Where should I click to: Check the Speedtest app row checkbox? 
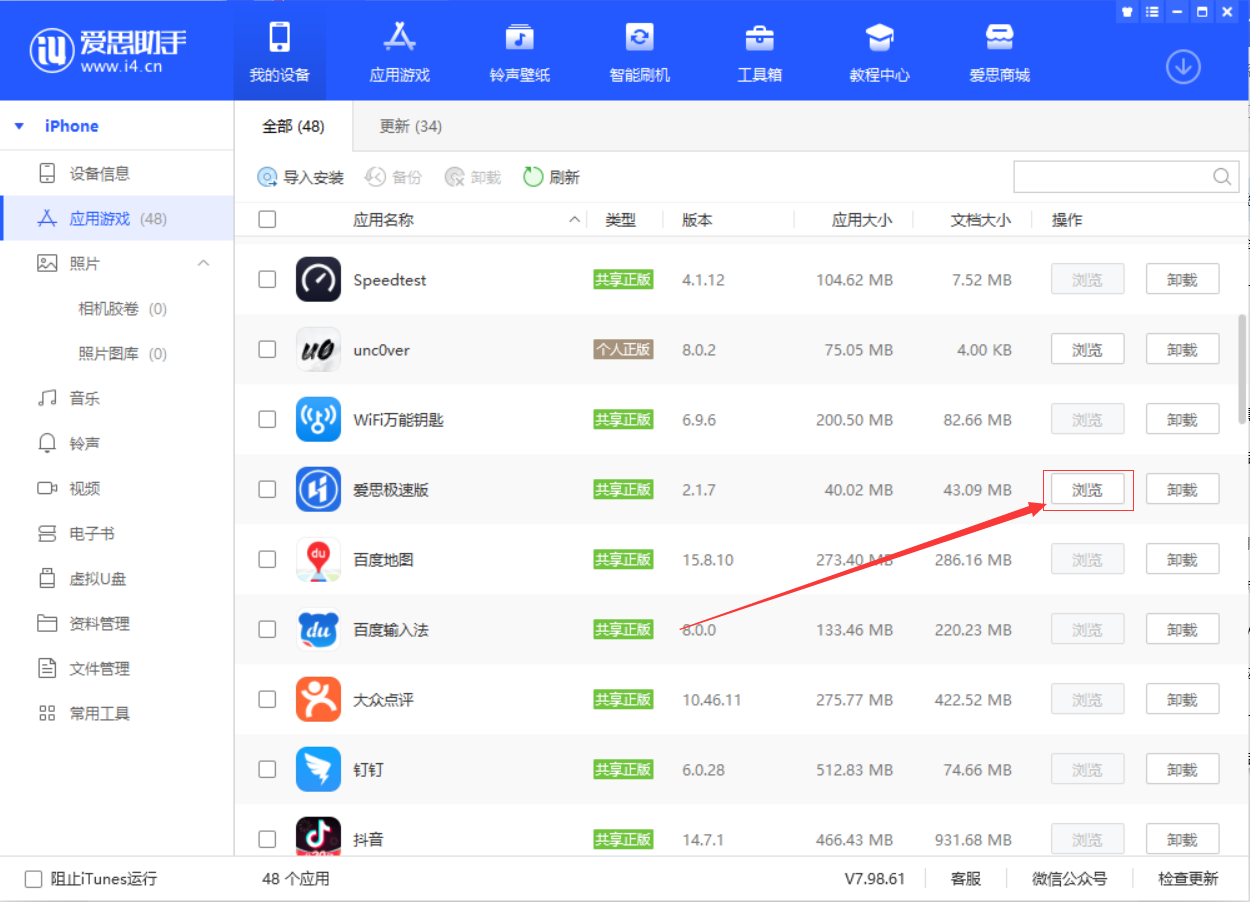pos(267,279)
